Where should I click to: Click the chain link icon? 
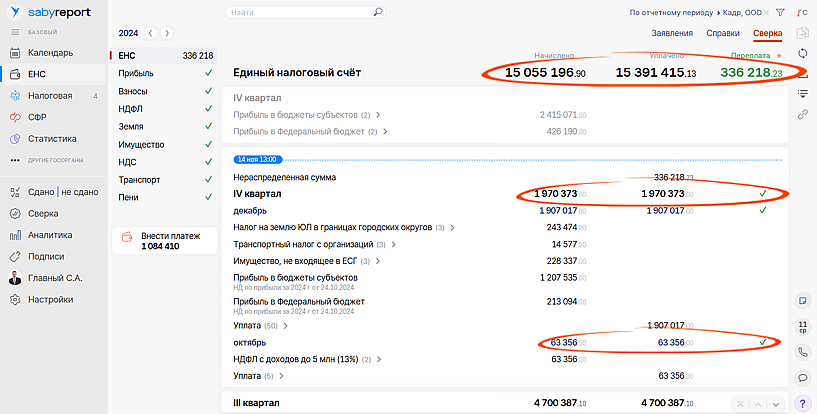coord(803,114)
